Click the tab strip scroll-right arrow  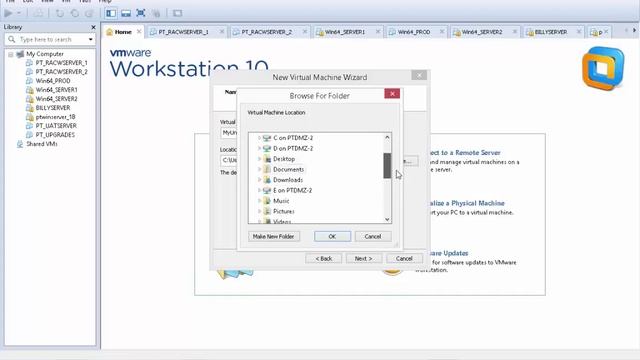[634, 31]
